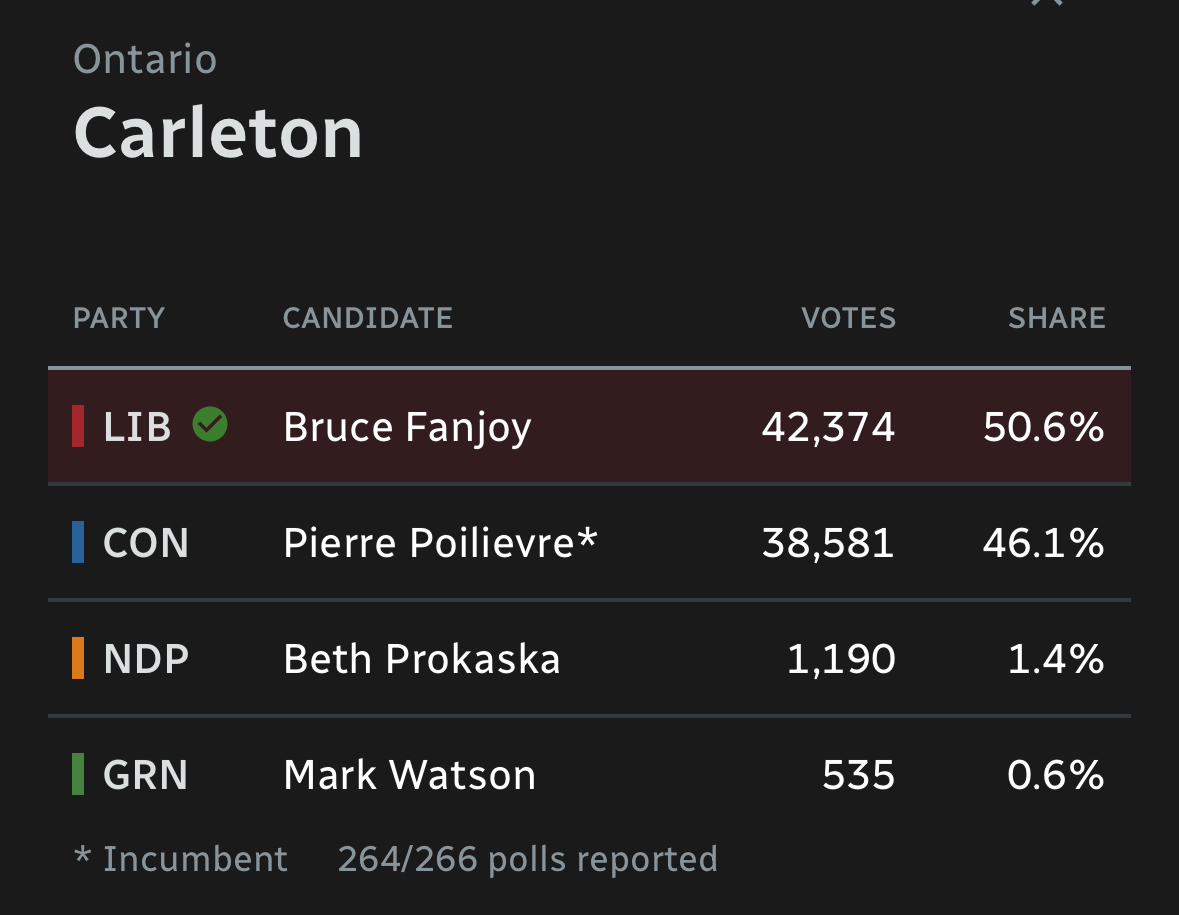Select candidate Bruce Fanjoy
Screen dimensions: 1179x915
(x=407, y=427)
